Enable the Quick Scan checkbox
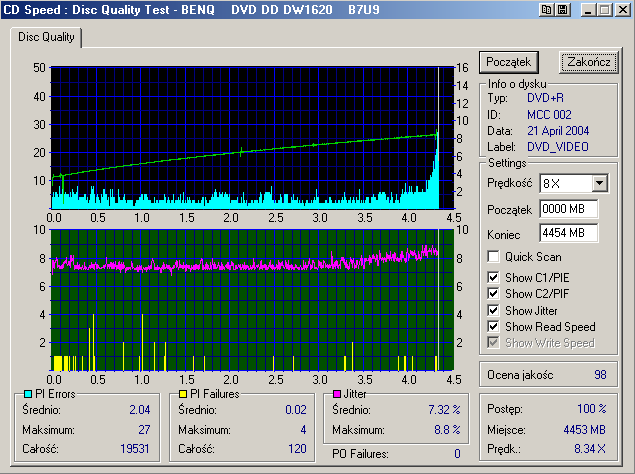635x474 pixels. tap(493, 257)
